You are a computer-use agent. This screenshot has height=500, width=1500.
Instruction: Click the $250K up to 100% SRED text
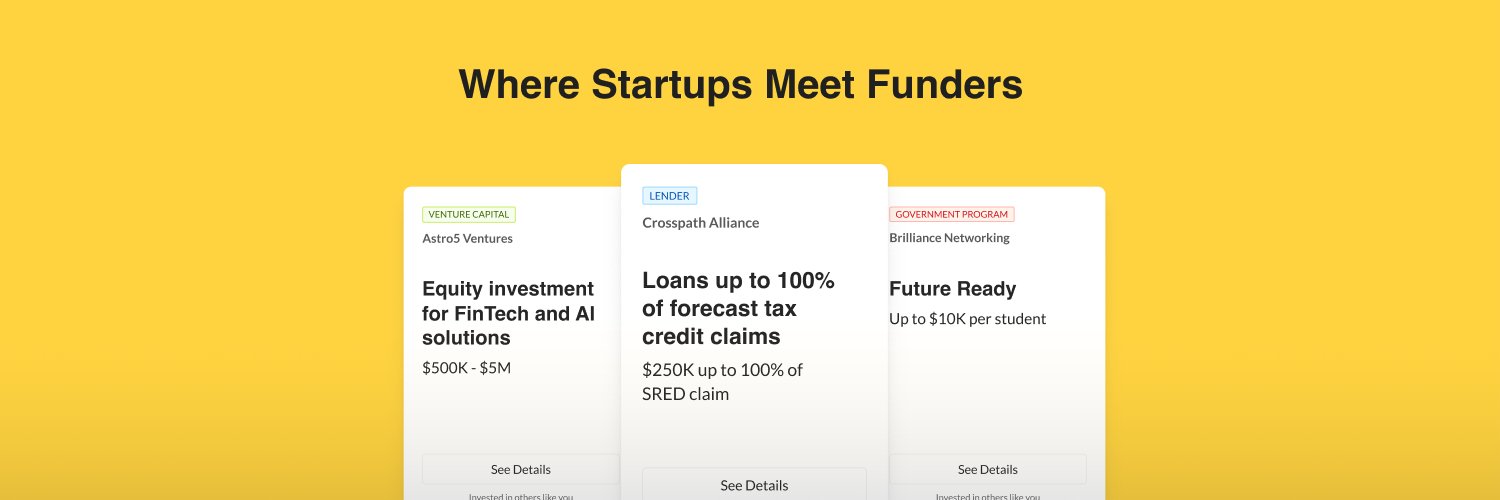(722, 381)
